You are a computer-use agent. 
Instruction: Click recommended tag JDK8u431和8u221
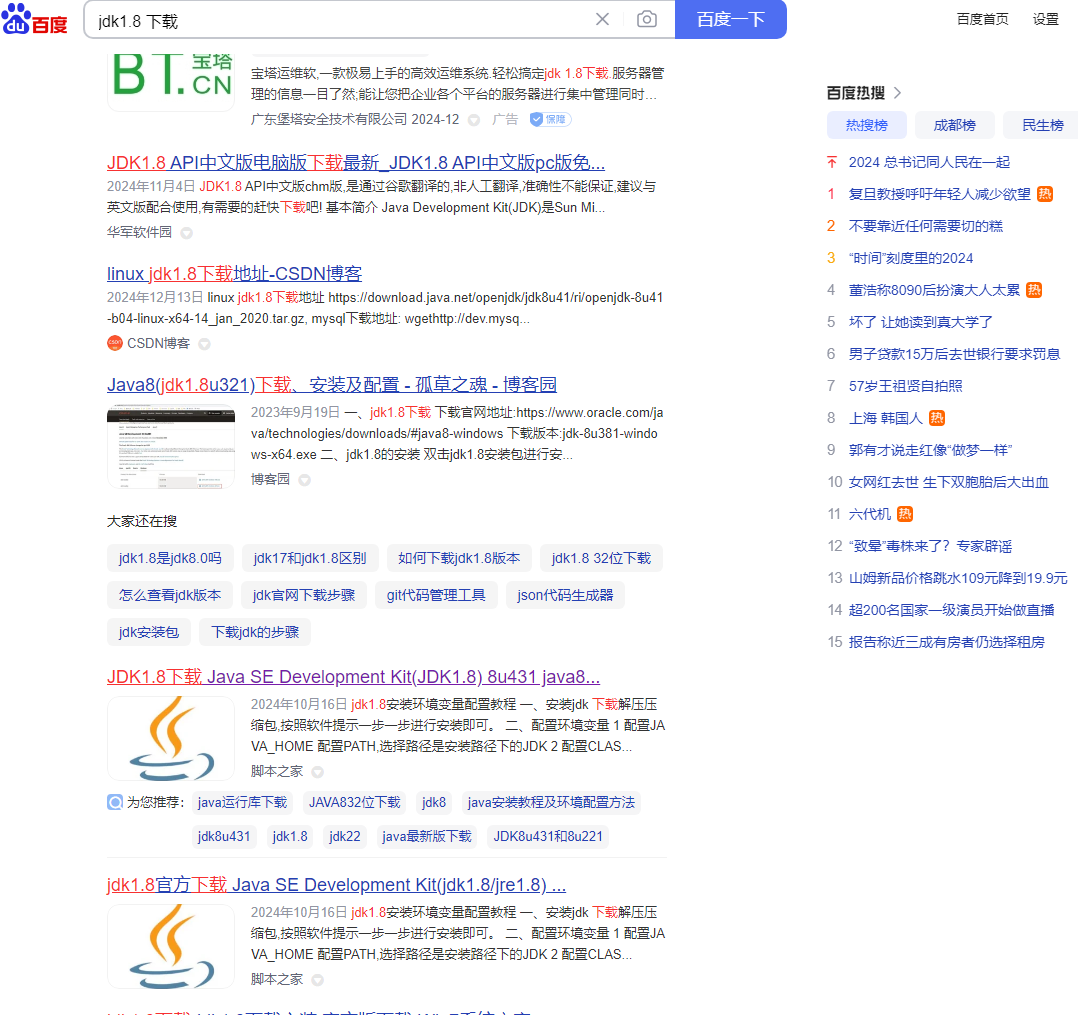click(547, 836)
